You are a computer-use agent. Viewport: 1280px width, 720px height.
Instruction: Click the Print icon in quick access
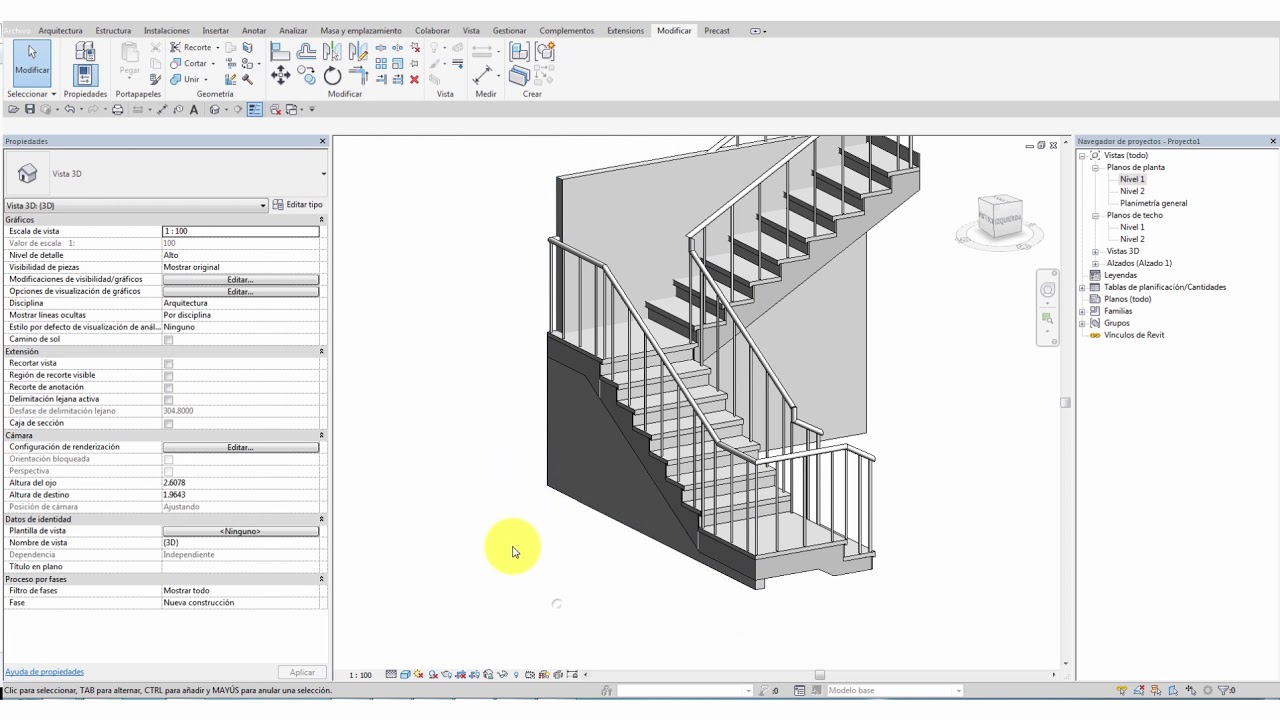pyautogui.click(x=117, y=109)
